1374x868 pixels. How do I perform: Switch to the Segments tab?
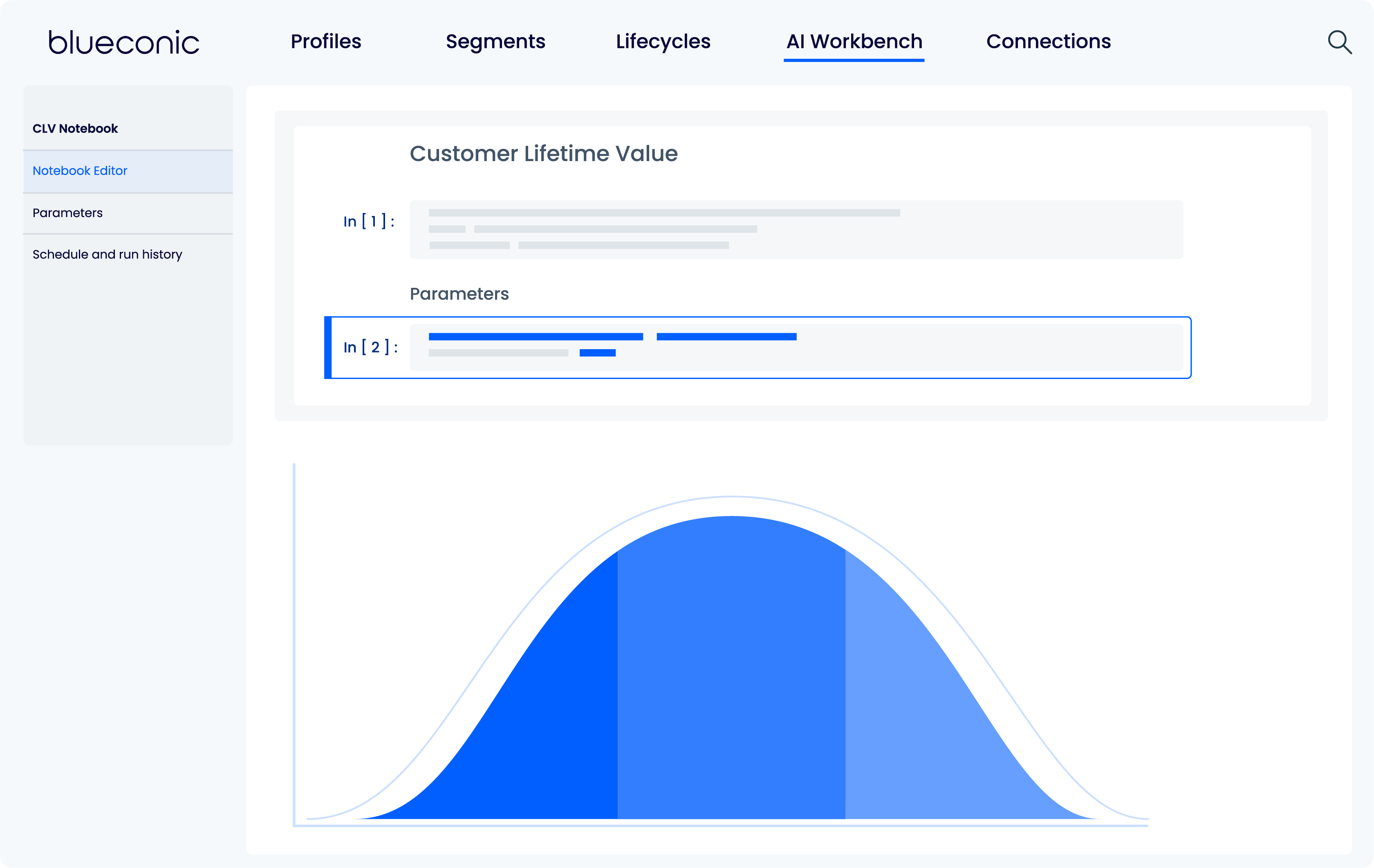(495, 42)
